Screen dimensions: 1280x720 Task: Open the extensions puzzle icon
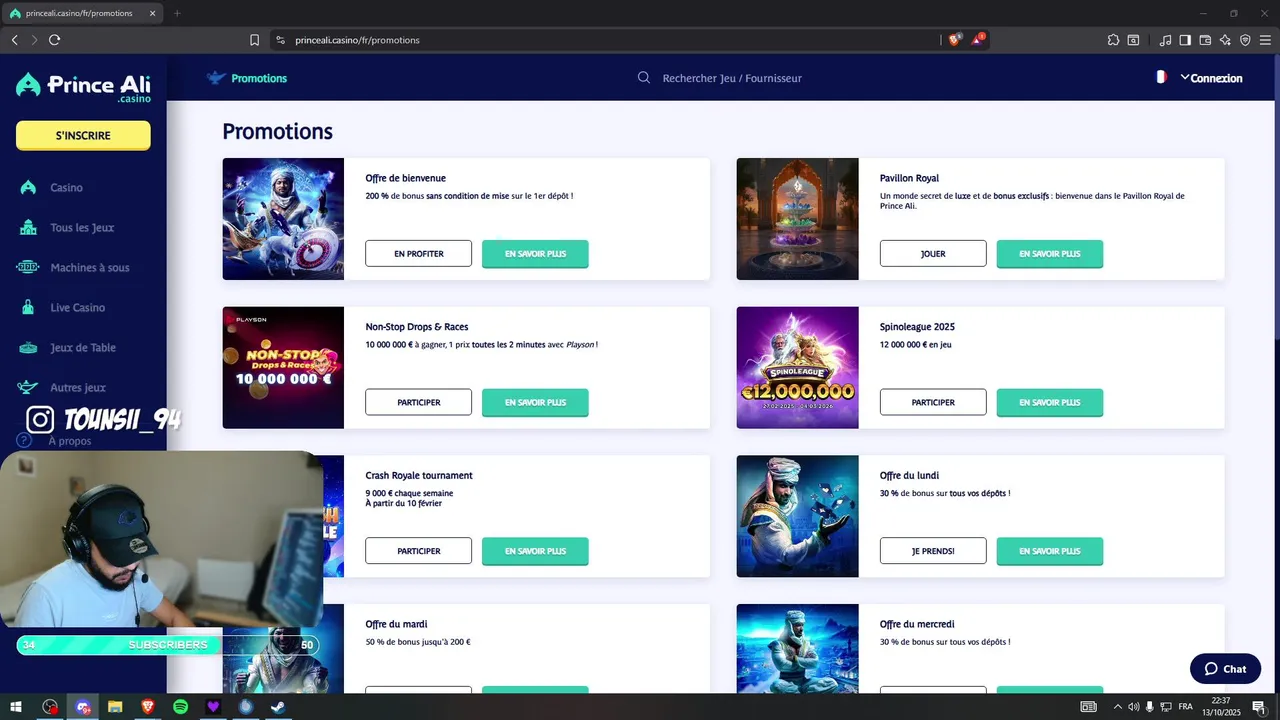pos(1113,40)
